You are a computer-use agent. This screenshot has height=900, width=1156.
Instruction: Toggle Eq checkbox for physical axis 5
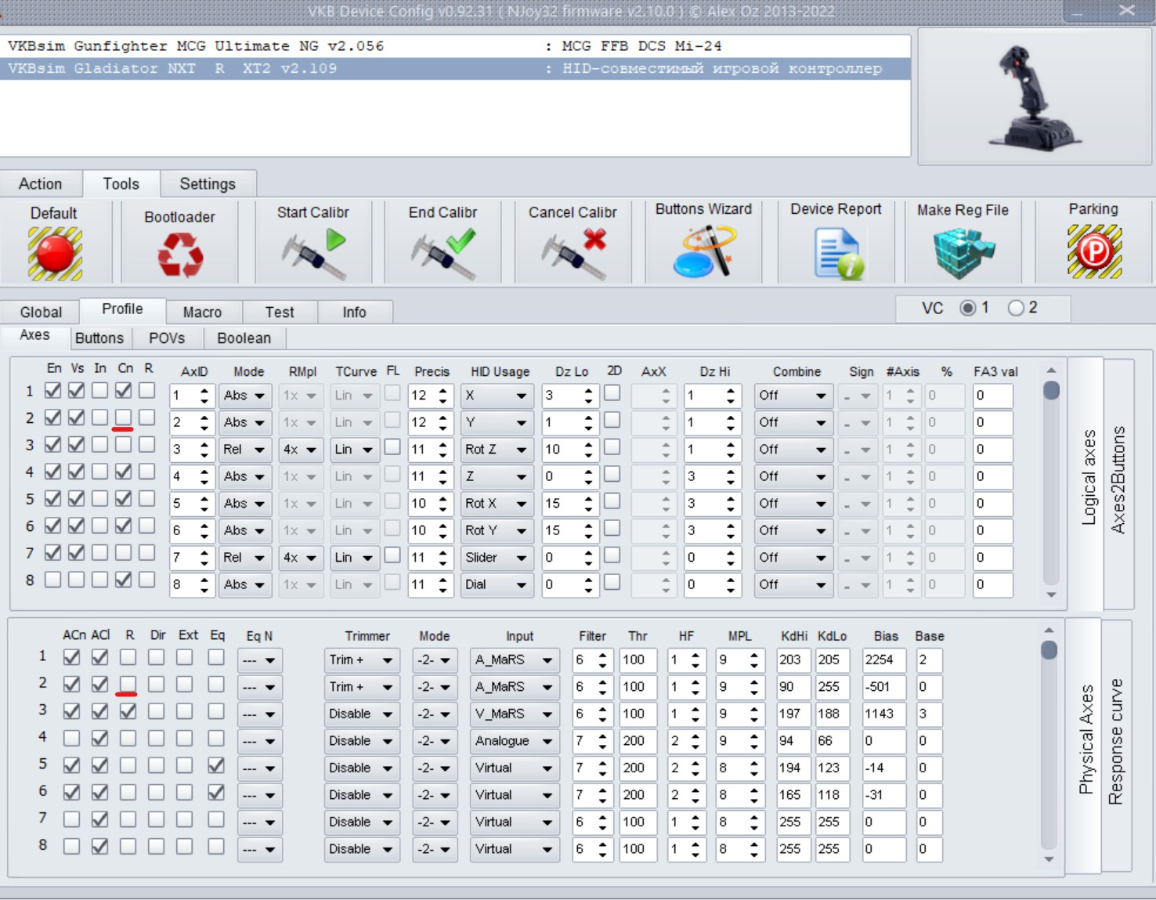(x=216, y=765)
